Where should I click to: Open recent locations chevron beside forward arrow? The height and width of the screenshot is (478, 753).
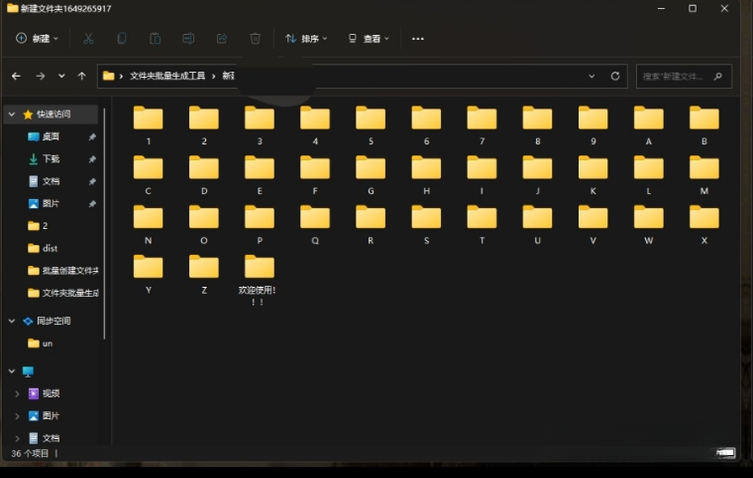(61, 76)
